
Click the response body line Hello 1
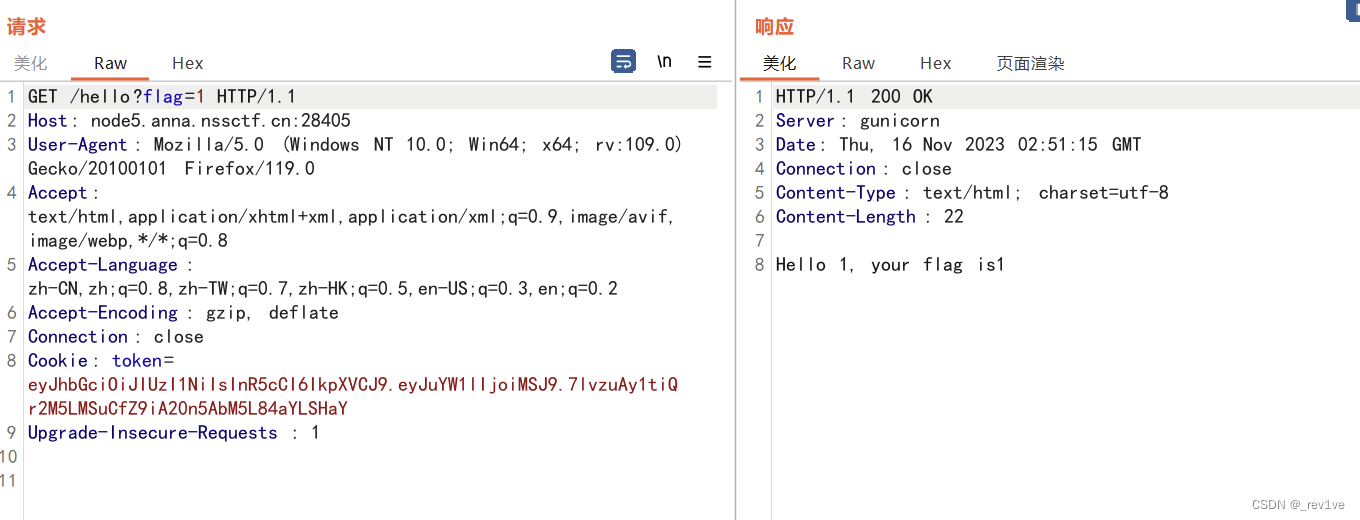click(x=890, y=265)
